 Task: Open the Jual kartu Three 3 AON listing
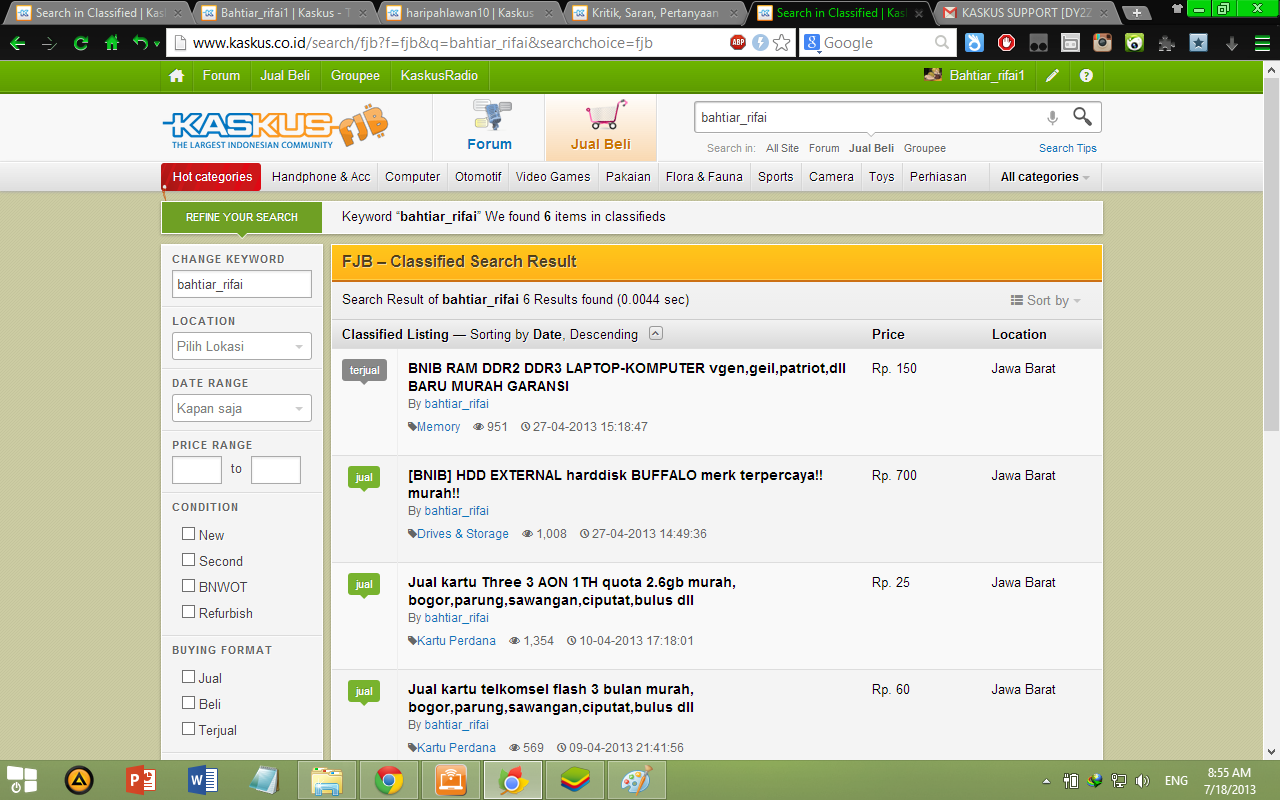572,591
